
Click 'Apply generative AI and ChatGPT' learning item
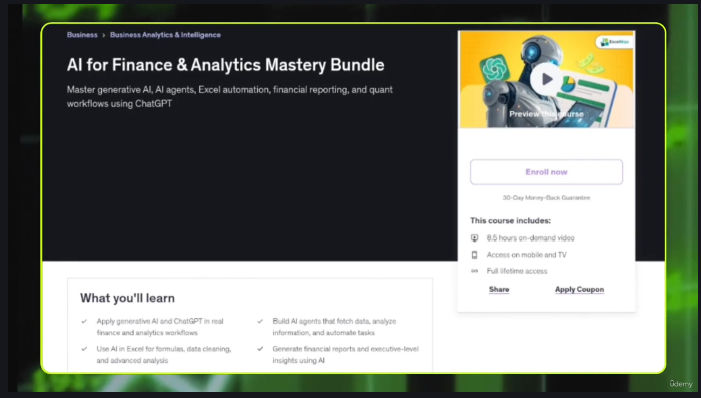pos(160,327)
